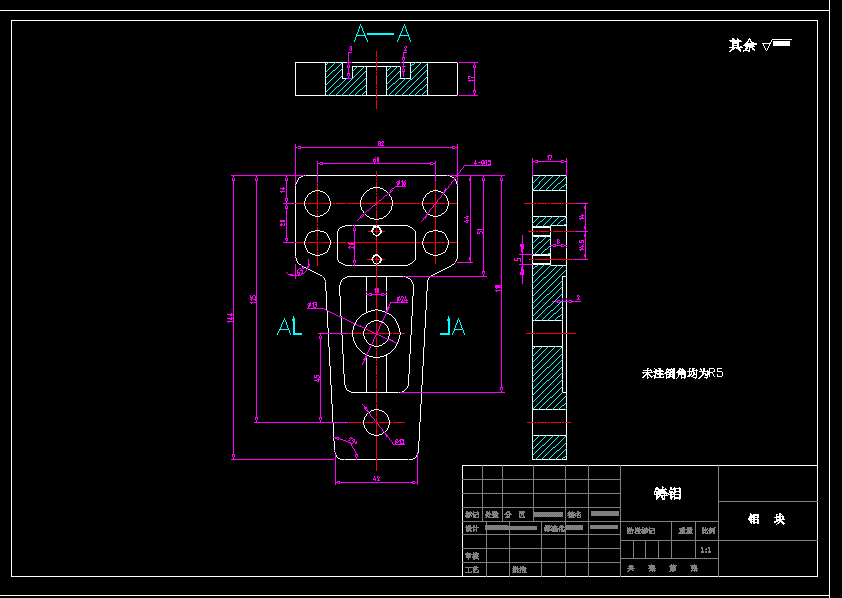Screen dimensions: 842x598
Task: Click the 工艺 row label
Action: tap(471, 569)
